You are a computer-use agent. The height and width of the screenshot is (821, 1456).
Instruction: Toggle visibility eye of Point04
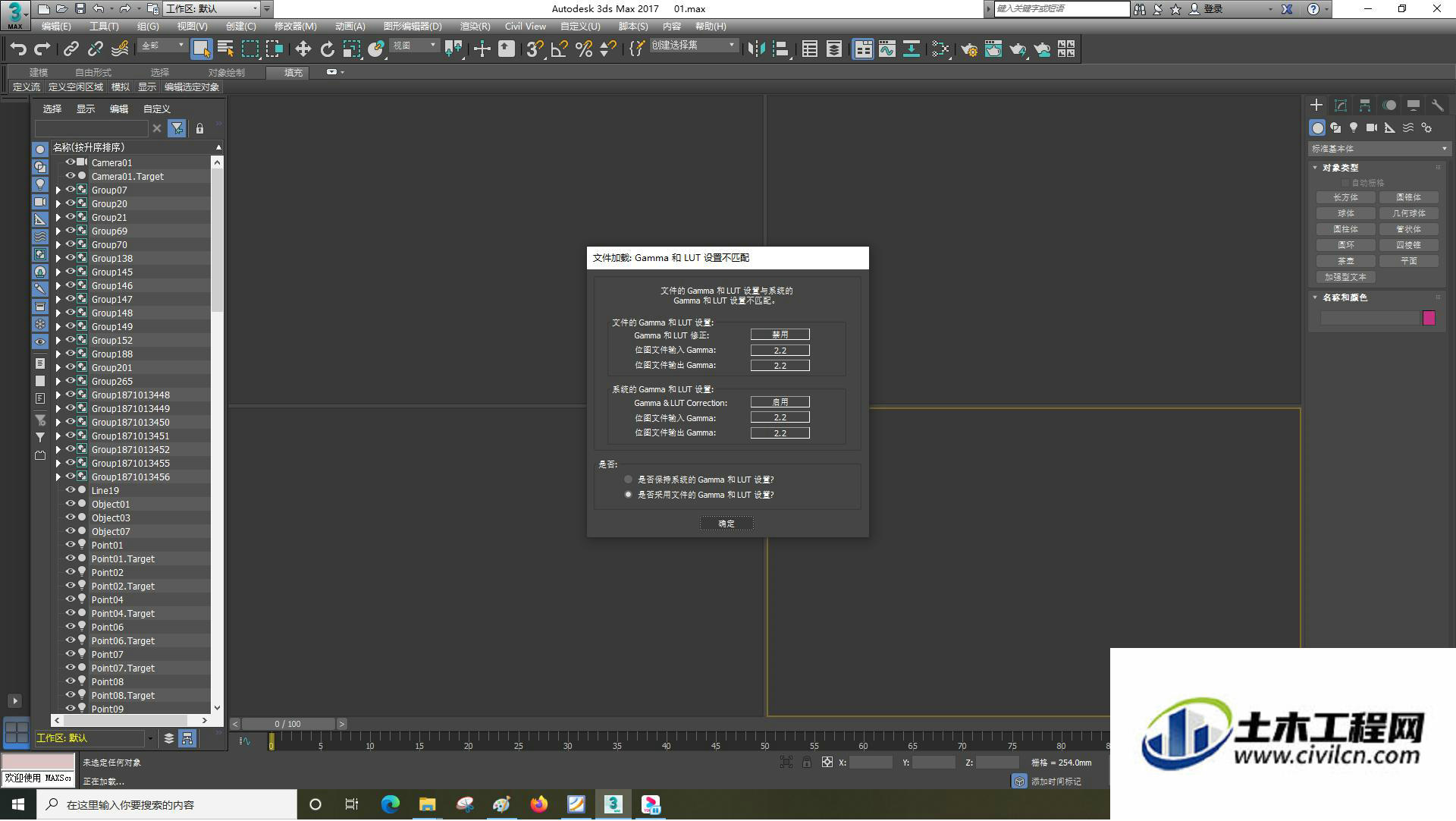click(71, 599)
